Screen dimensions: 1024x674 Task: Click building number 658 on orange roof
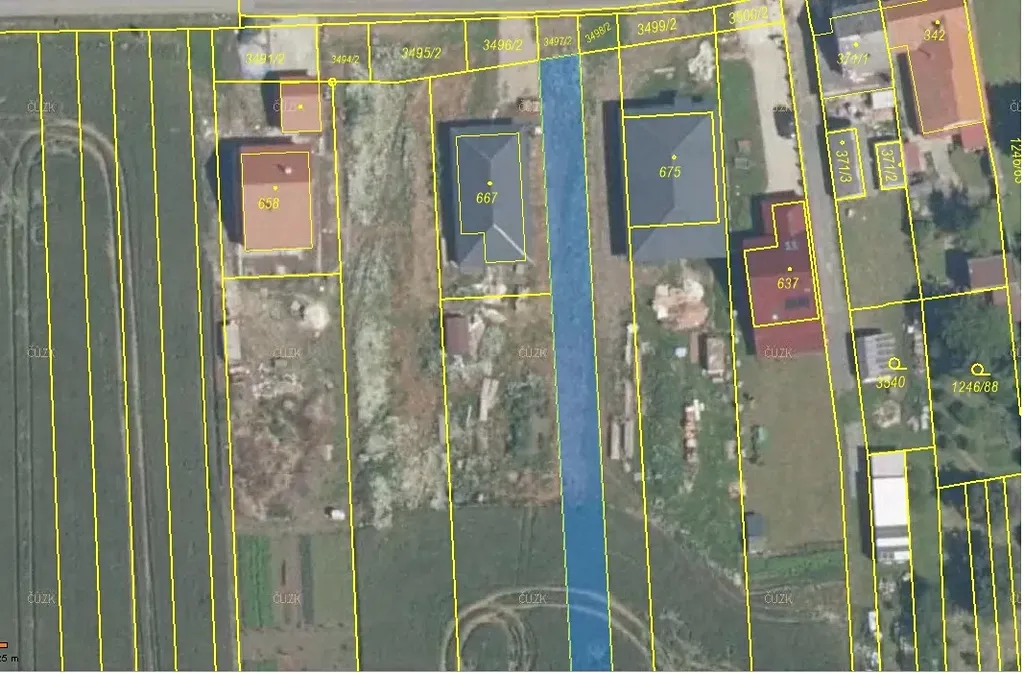(x=268, y=203)
